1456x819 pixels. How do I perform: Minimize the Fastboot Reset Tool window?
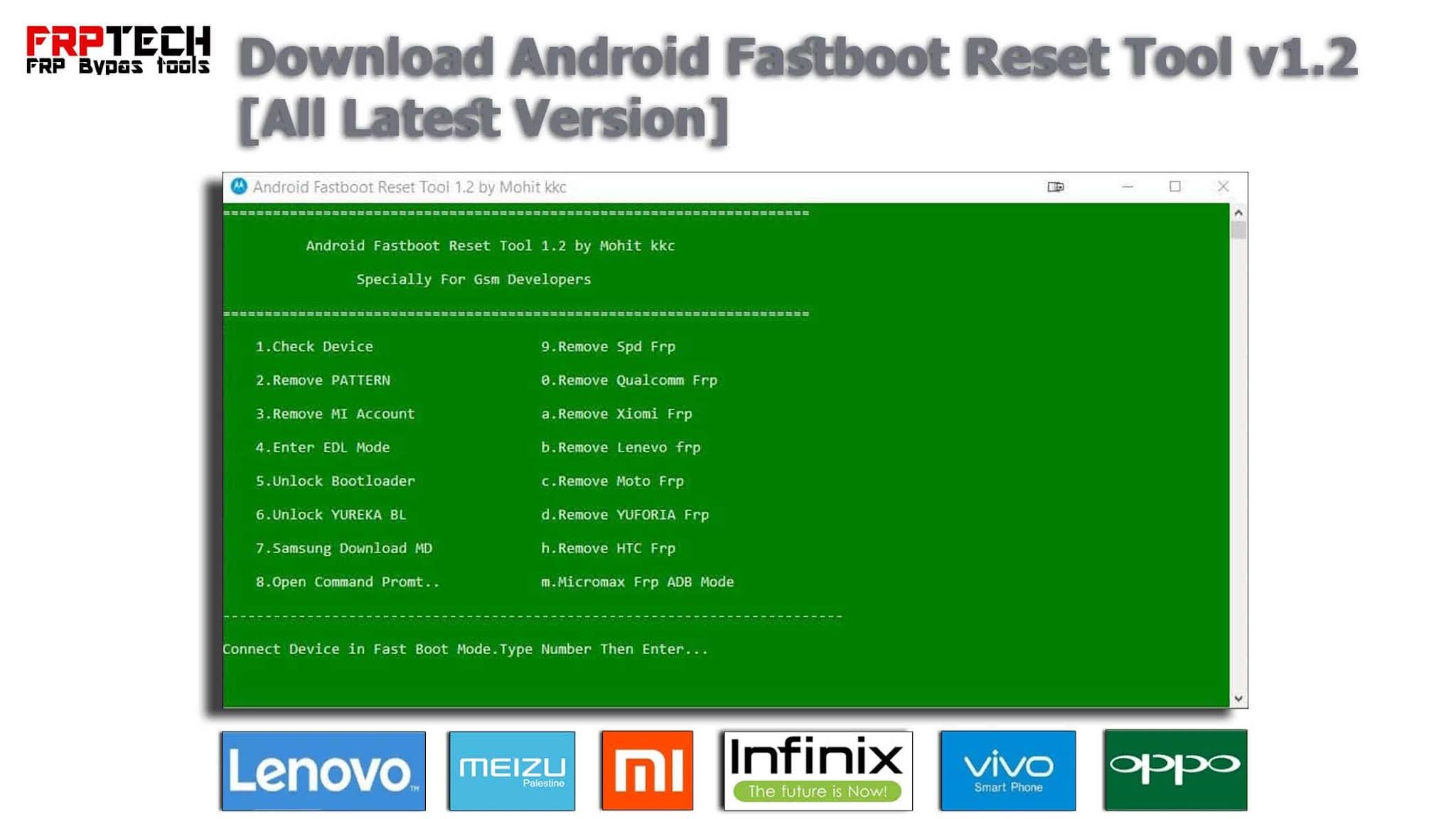1128,186
